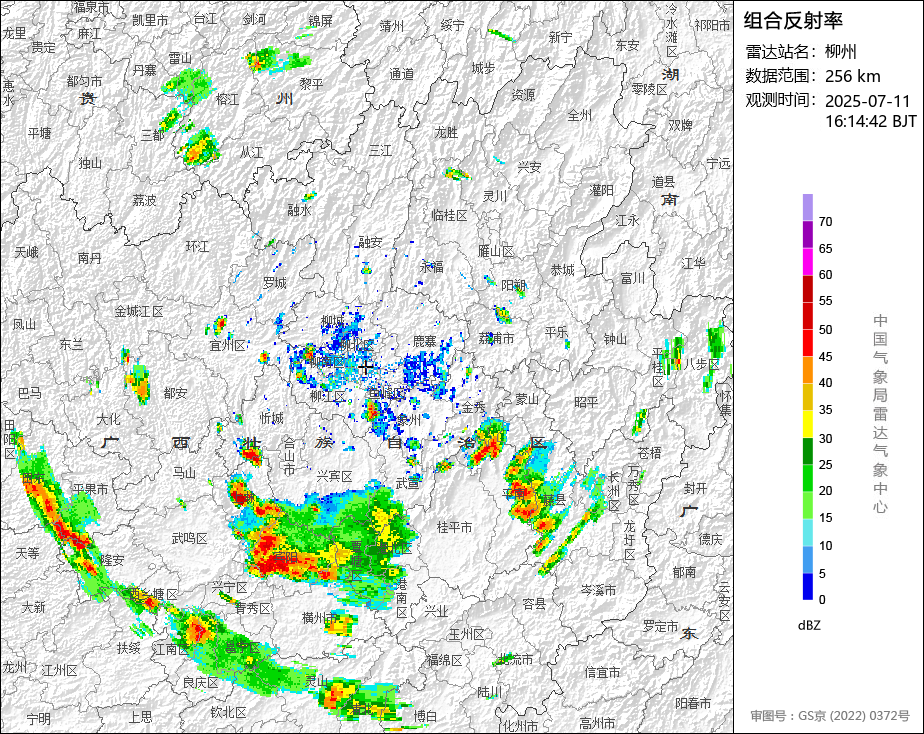Screen dimensions: 924x734
Task: Click the 金城江区 map label
Action: click(139, 311)
